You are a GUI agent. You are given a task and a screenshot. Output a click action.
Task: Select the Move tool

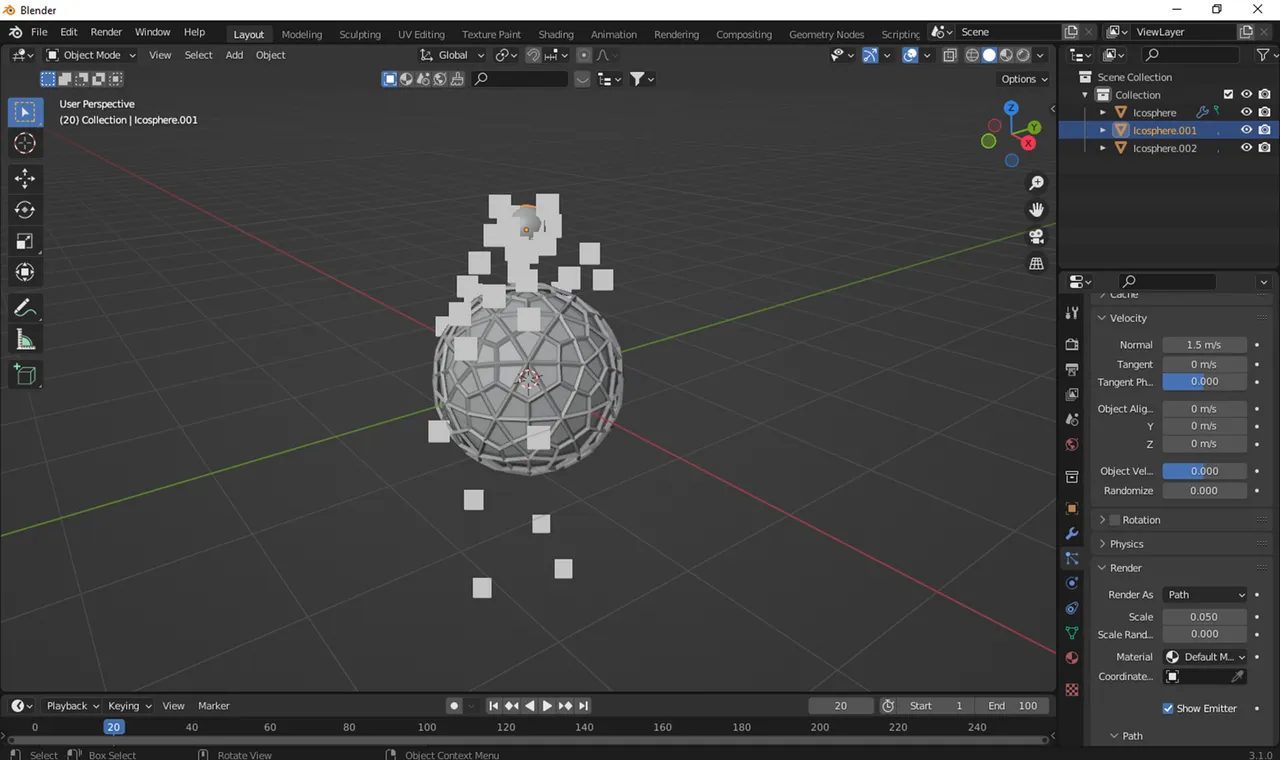(25, 178)
